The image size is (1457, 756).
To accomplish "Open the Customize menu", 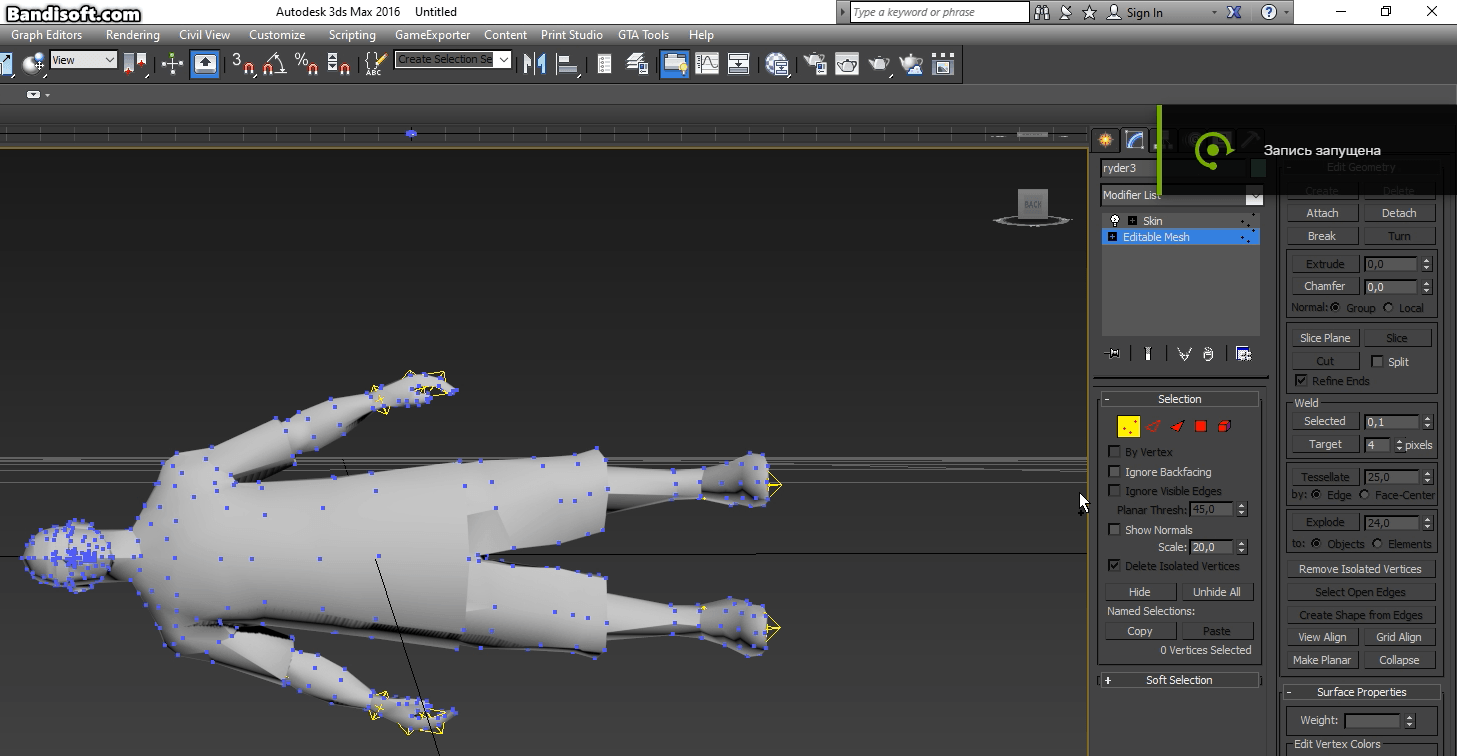I will click(x=277, y=34).
